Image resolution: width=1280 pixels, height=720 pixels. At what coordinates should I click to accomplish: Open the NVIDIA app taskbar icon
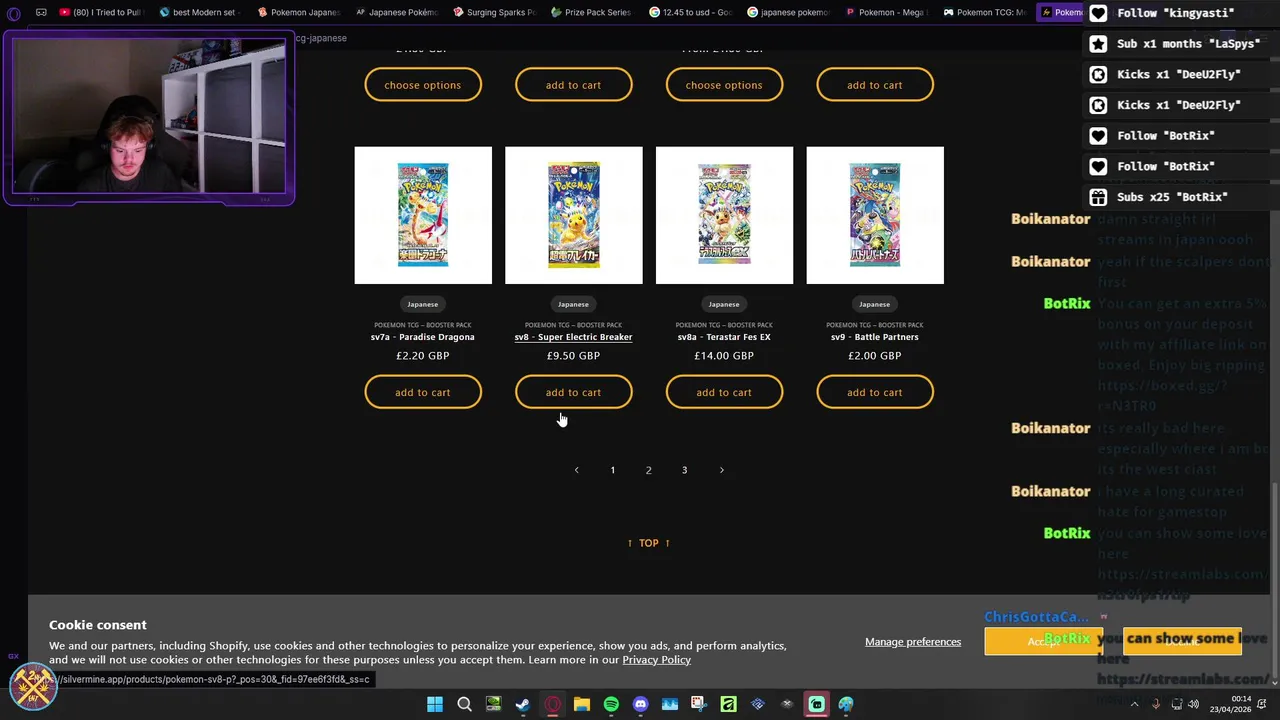[493, 704]
